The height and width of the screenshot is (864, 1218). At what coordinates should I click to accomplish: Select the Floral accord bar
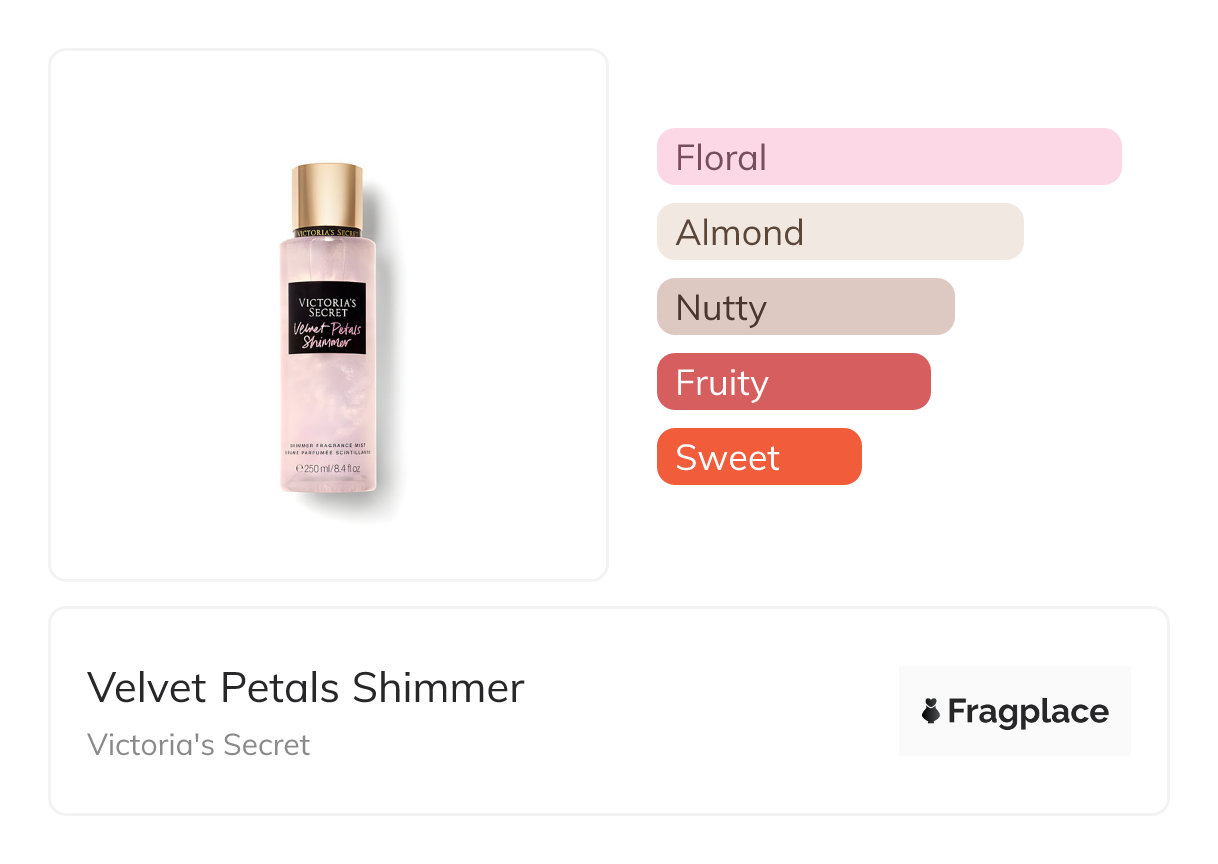tap(888, 157)
